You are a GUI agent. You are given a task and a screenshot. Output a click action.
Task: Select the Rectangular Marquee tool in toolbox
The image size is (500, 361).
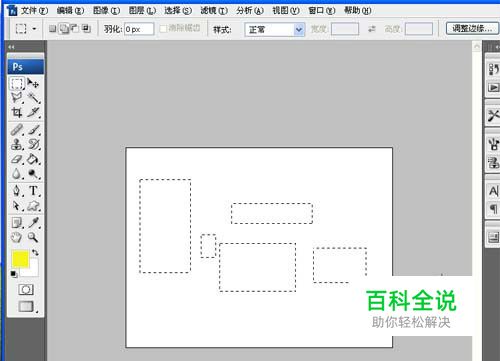click(x=17, y=83)
